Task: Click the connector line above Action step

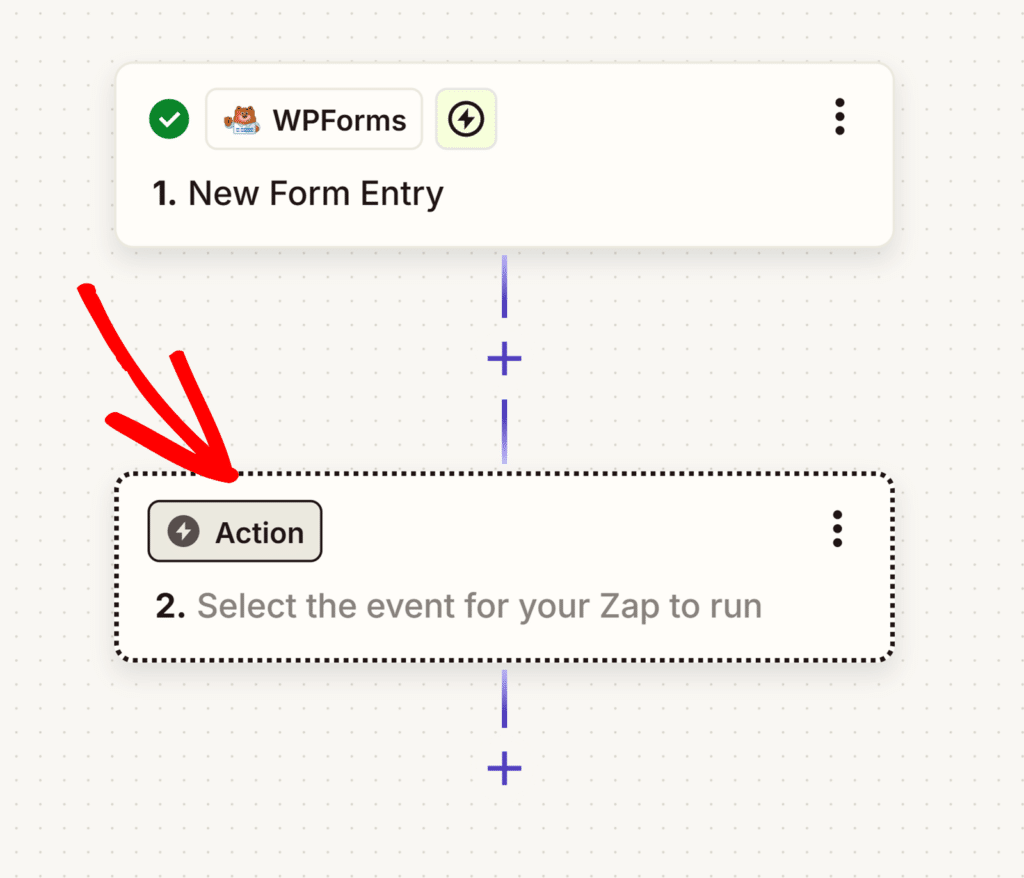Action: pyautogui.click(x=504, y=432)
